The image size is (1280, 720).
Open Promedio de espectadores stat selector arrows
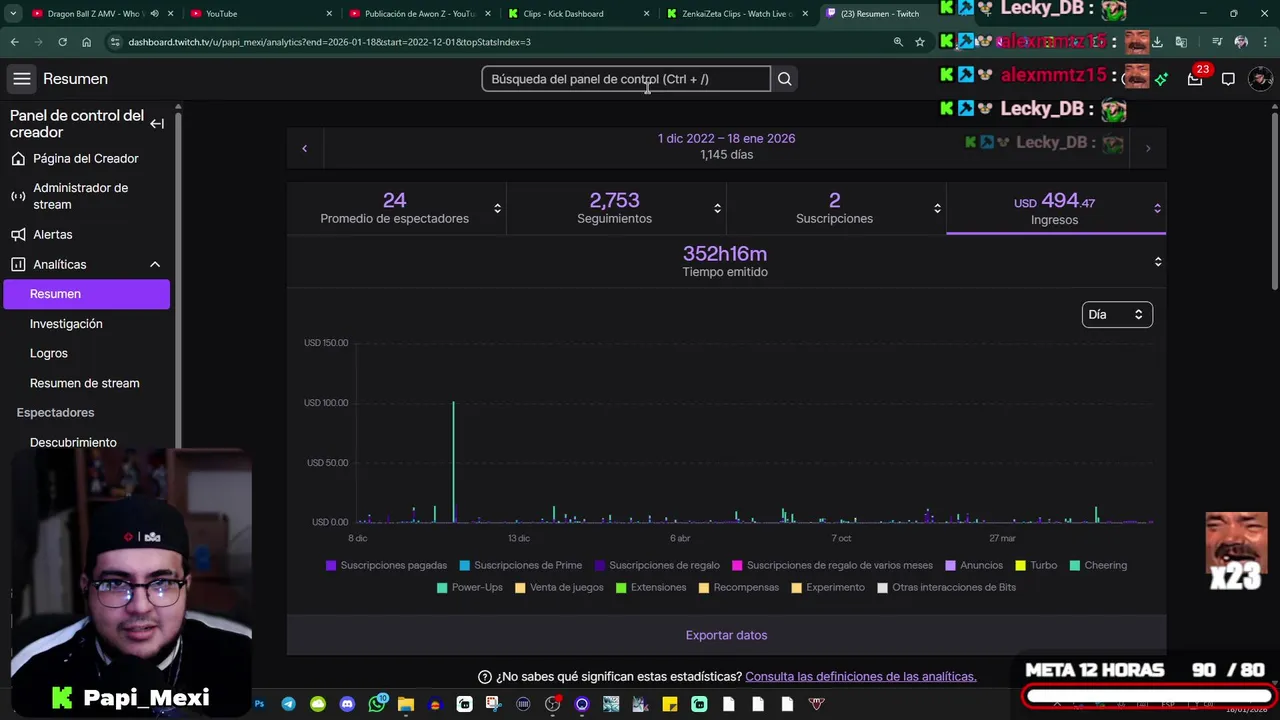tap(497, 208)
